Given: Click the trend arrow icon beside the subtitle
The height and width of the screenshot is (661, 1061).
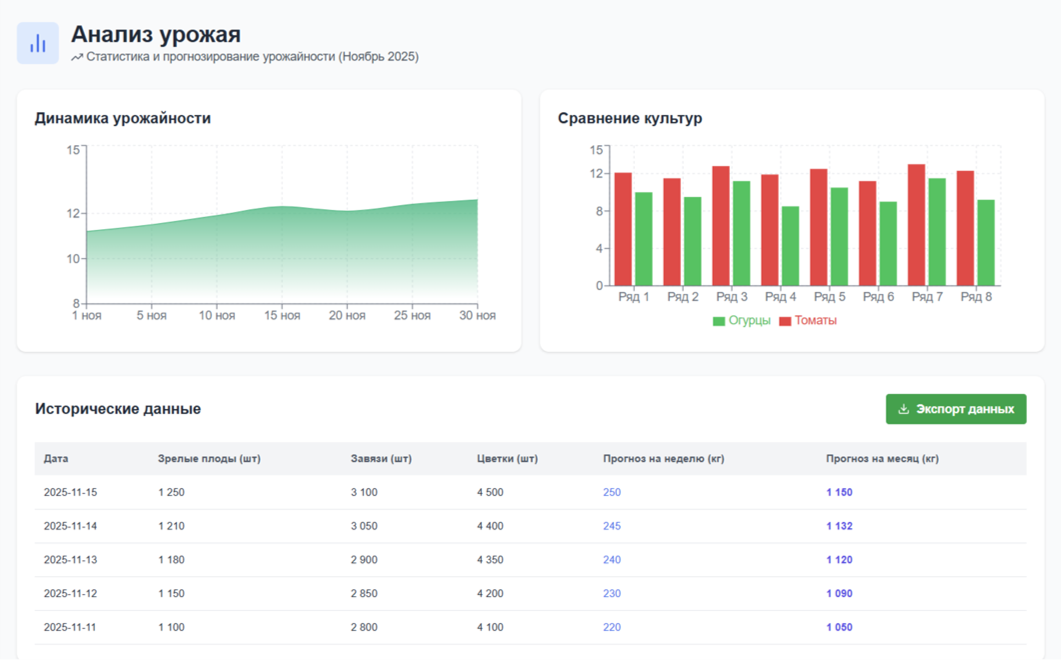Looking at the screenshot, I should [x=77, y=58].
